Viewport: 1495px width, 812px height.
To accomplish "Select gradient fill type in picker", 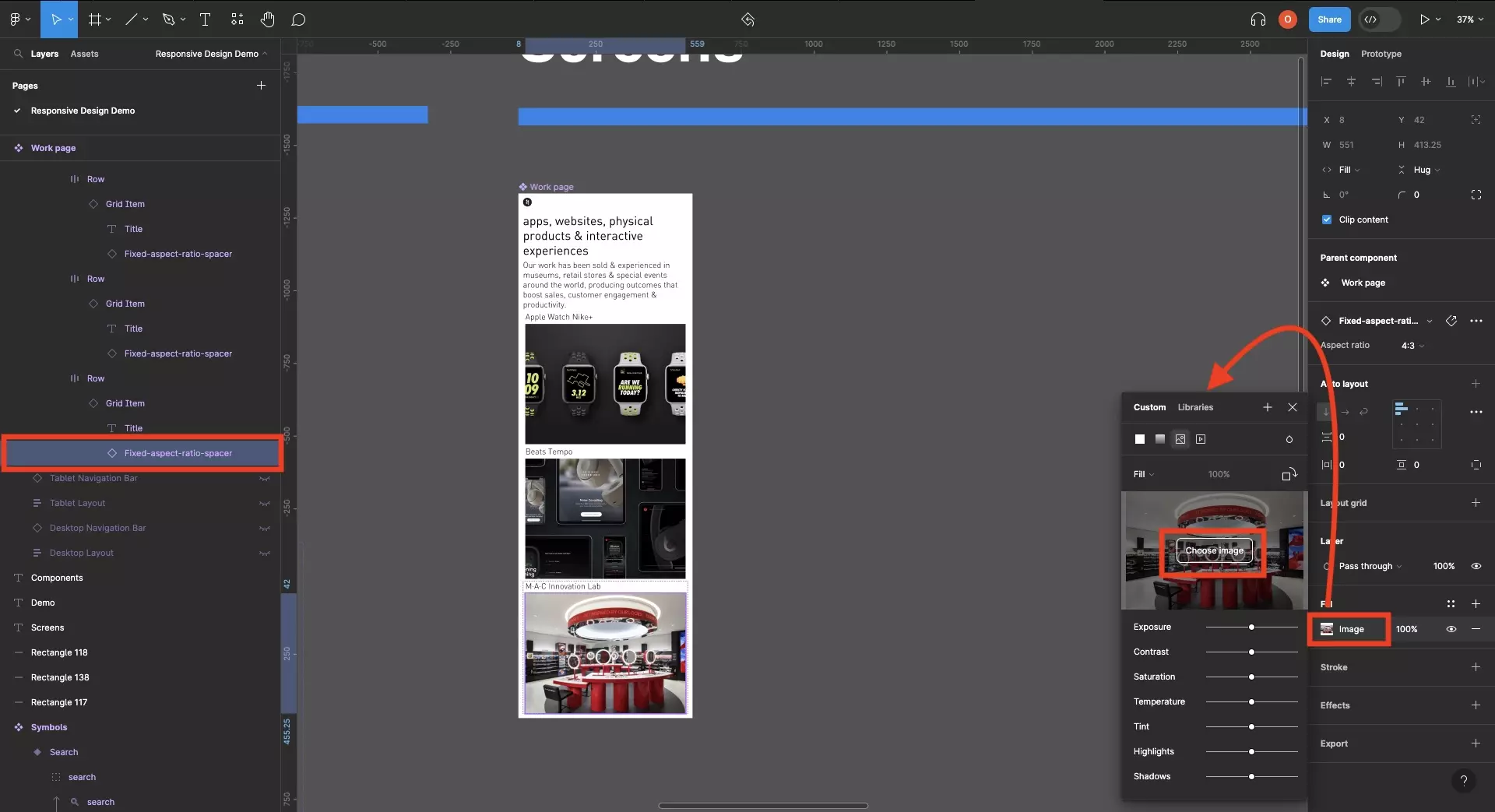I will click(1160, 439).
